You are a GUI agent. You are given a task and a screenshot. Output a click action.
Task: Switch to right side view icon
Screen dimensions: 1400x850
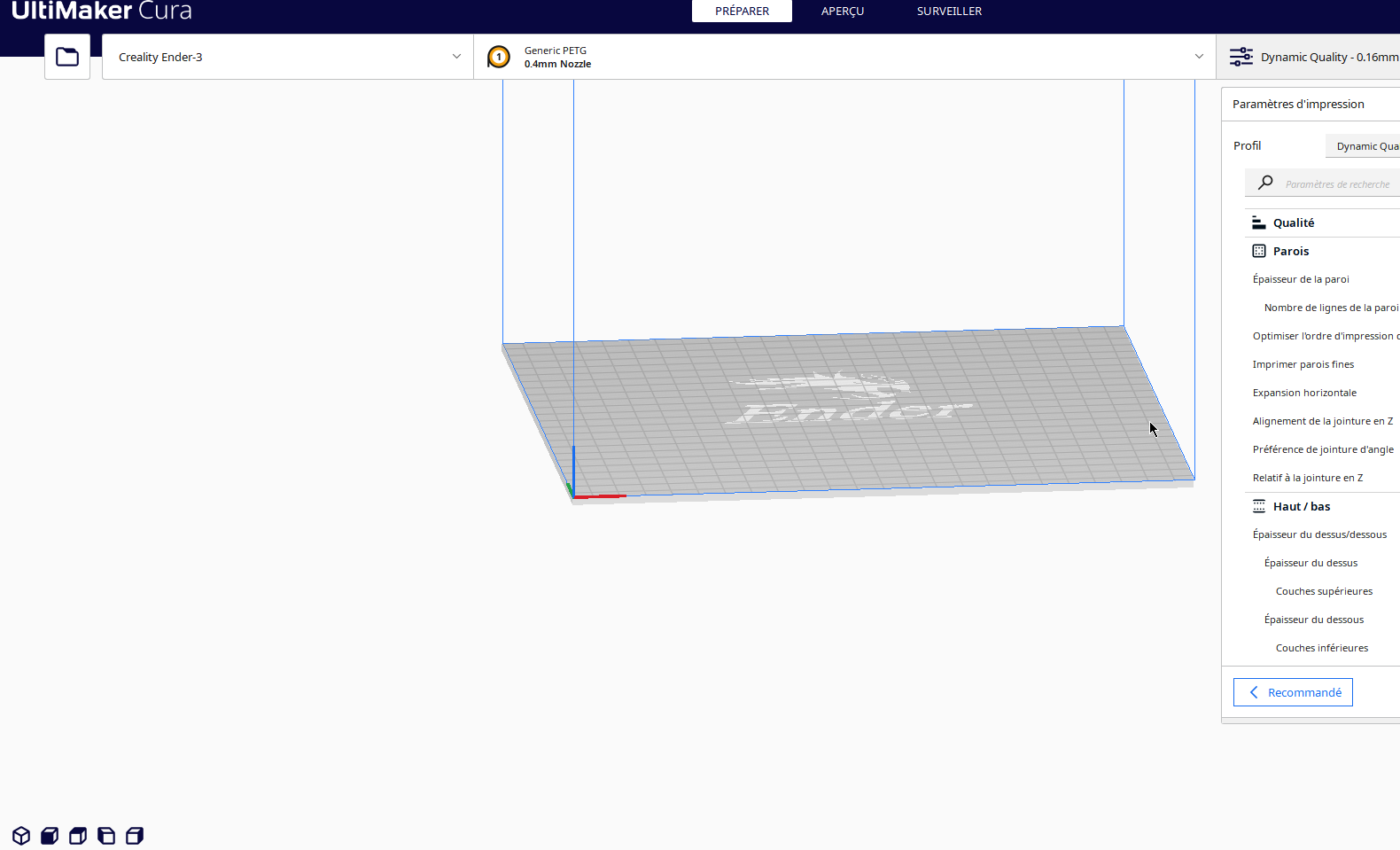click(135, 836)
